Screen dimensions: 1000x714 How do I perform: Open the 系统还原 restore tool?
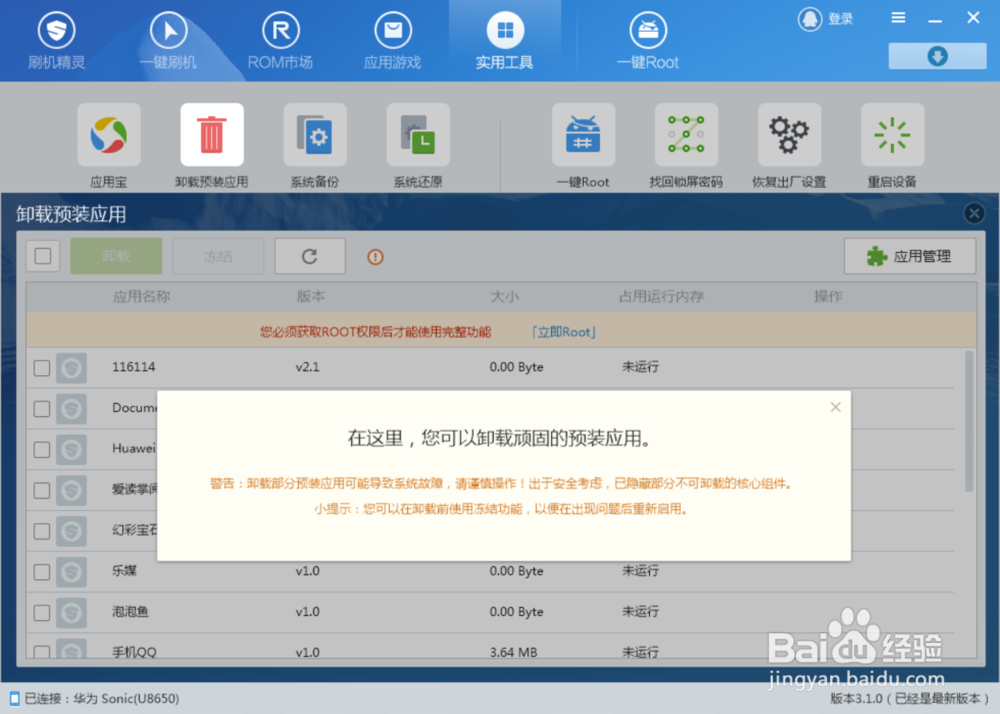pos(417,135)
